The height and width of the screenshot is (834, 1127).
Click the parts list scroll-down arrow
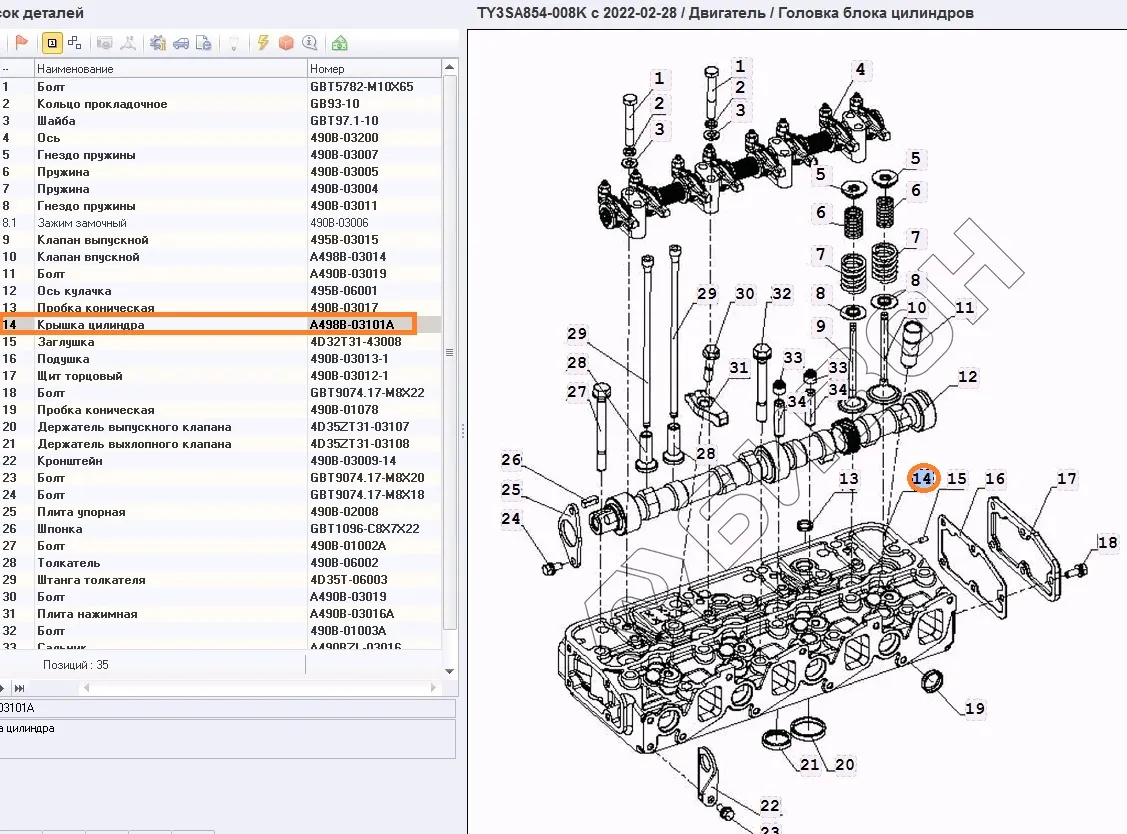pos(449,671)
